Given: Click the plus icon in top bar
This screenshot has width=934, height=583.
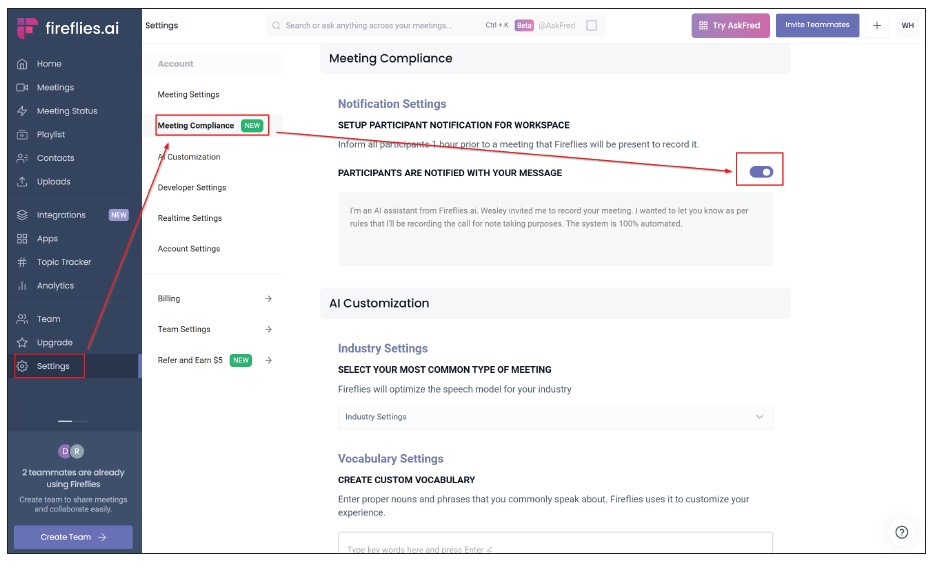Looking at the screenshot, I should point(877,26).
